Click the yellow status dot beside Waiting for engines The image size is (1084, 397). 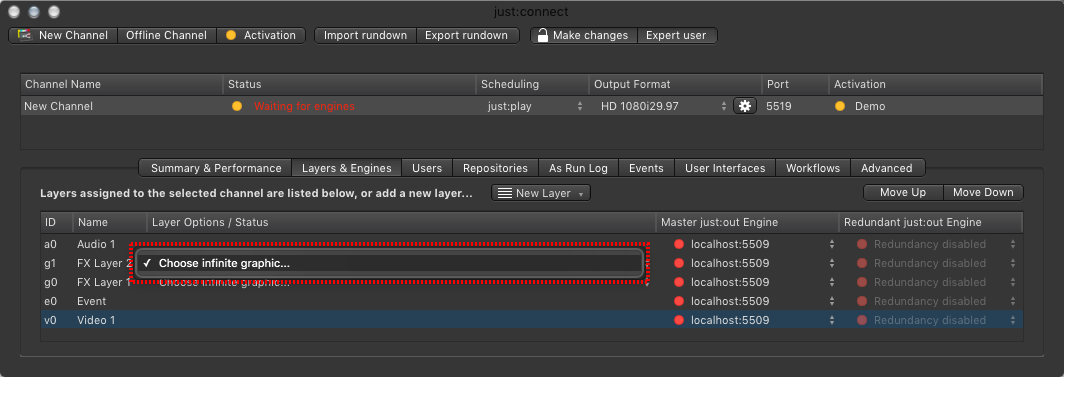(237, 107)
